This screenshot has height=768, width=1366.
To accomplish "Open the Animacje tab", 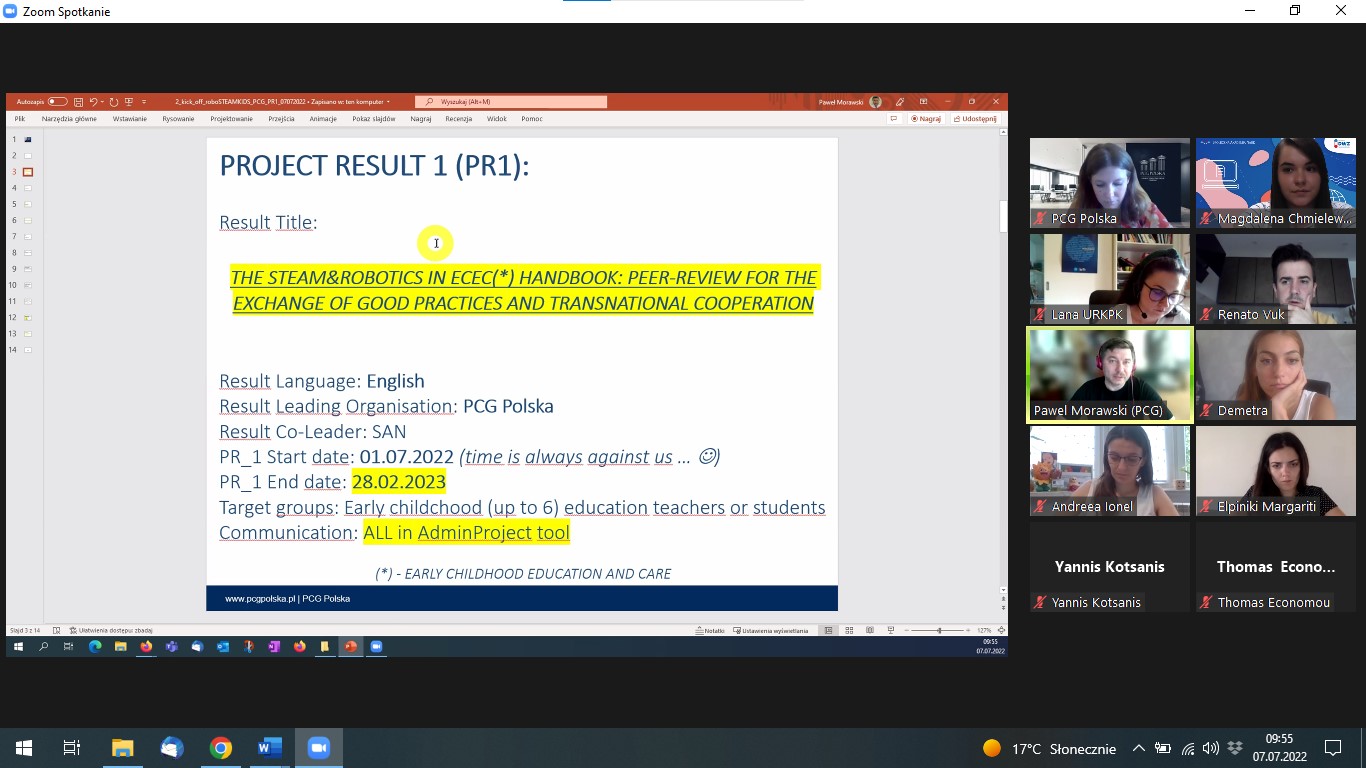I will pyautogui.click(x=323, y=118).
